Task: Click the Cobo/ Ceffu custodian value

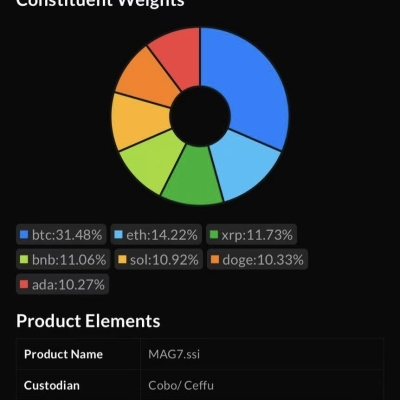Action: [181, 385]
